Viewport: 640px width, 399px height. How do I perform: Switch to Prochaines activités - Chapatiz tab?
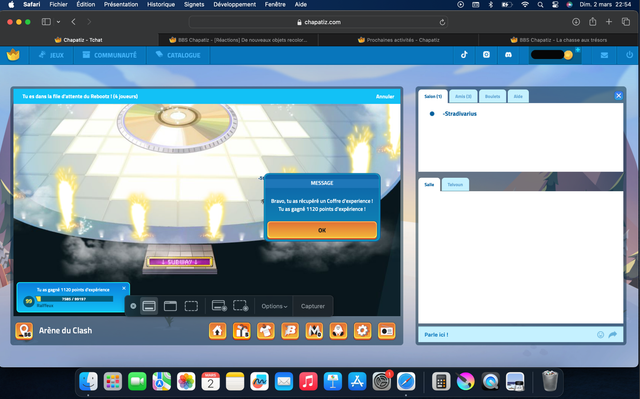coord(398,40)
